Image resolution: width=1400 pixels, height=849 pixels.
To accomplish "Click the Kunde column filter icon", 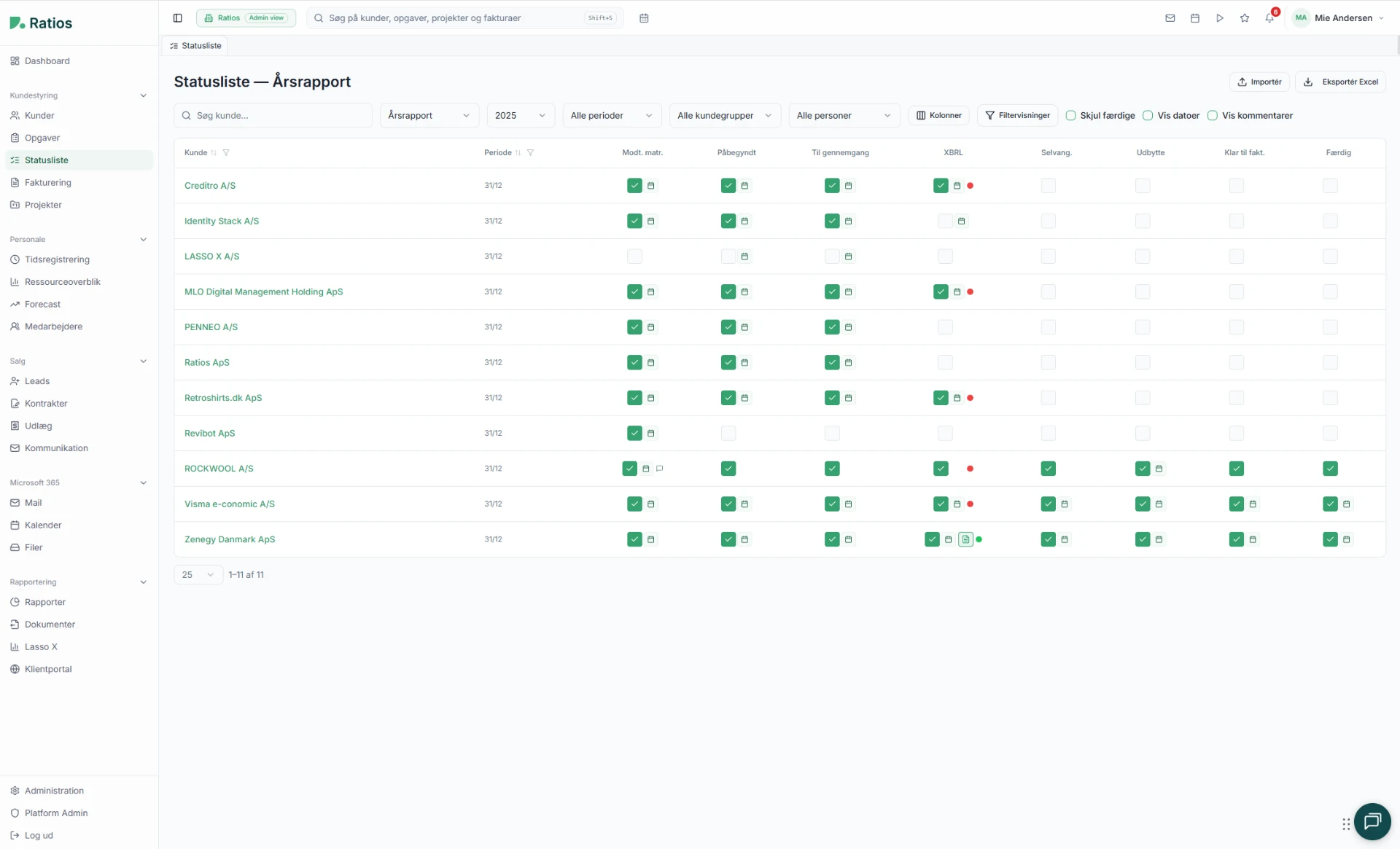I will [226, 153].
